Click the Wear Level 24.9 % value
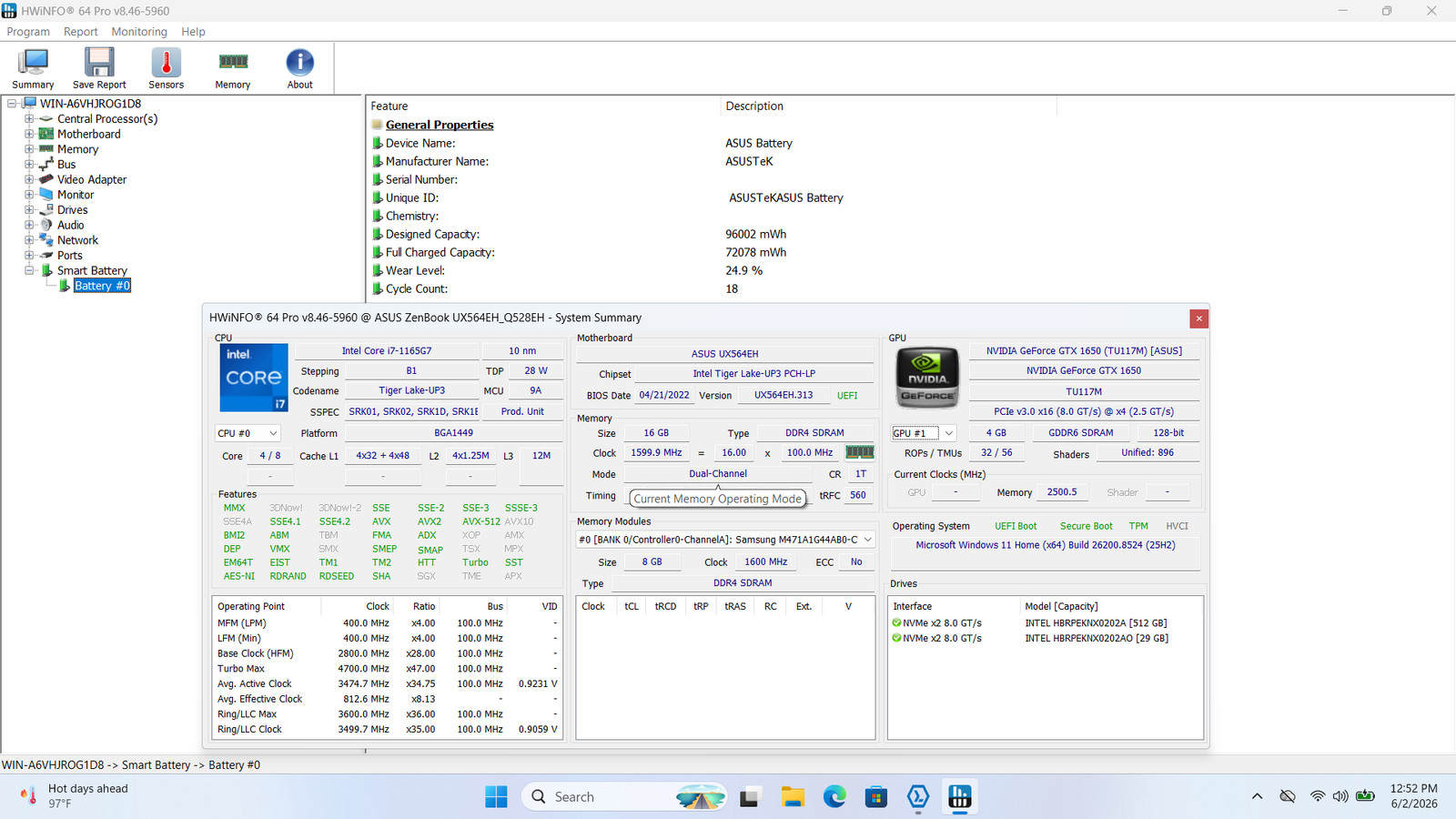 point(744,270)
